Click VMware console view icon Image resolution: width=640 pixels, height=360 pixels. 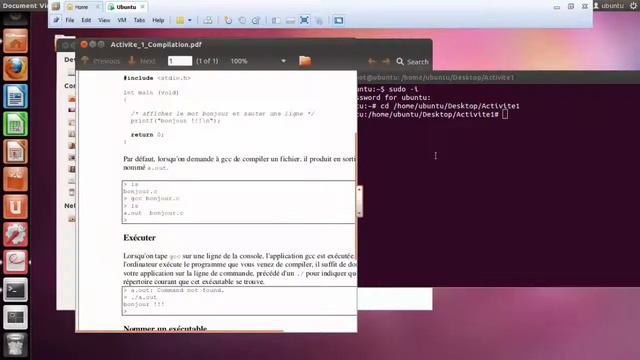coord(338,20)
